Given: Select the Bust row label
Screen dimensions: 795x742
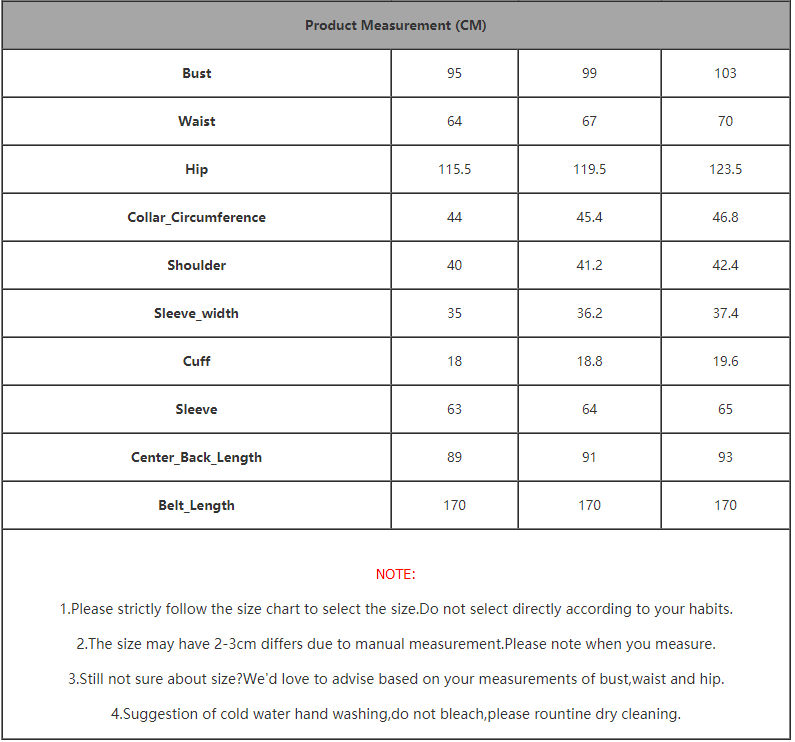Looking at the screenshot, I should (x=197, y=73).
